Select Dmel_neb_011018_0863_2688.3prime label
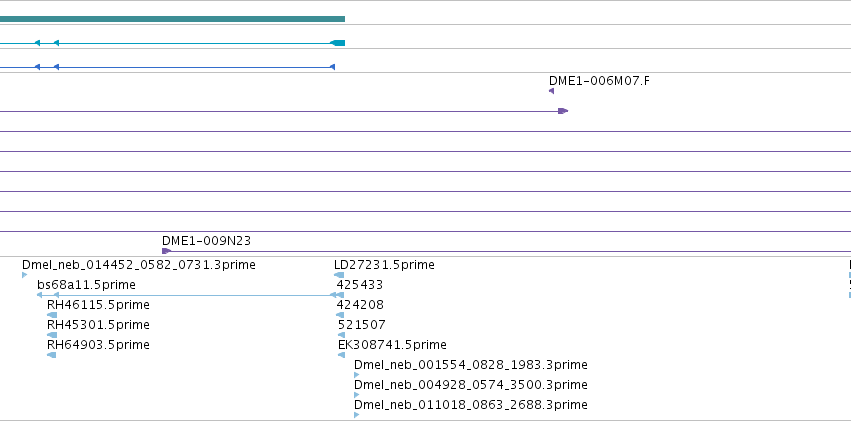Screen dimensions: 851x421 pyautogui.click(x=471, y=405)
